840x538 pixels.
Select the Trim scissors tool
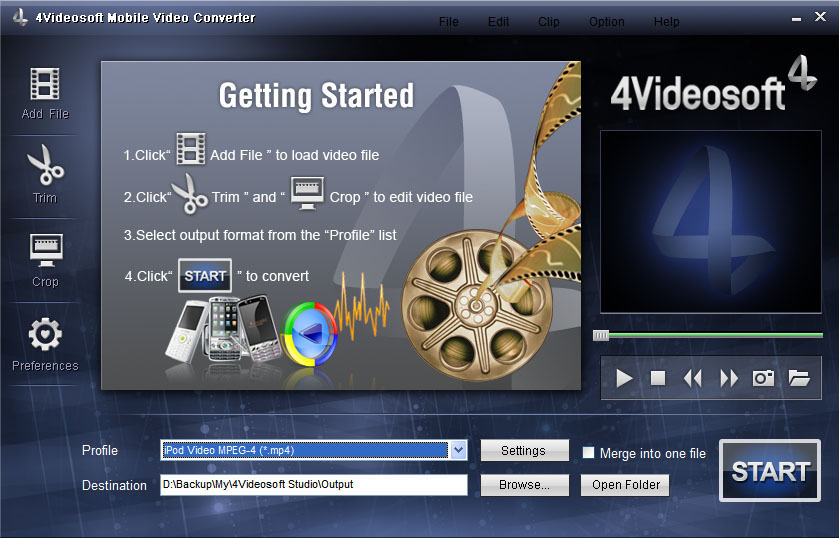click(x=45, y=165)
